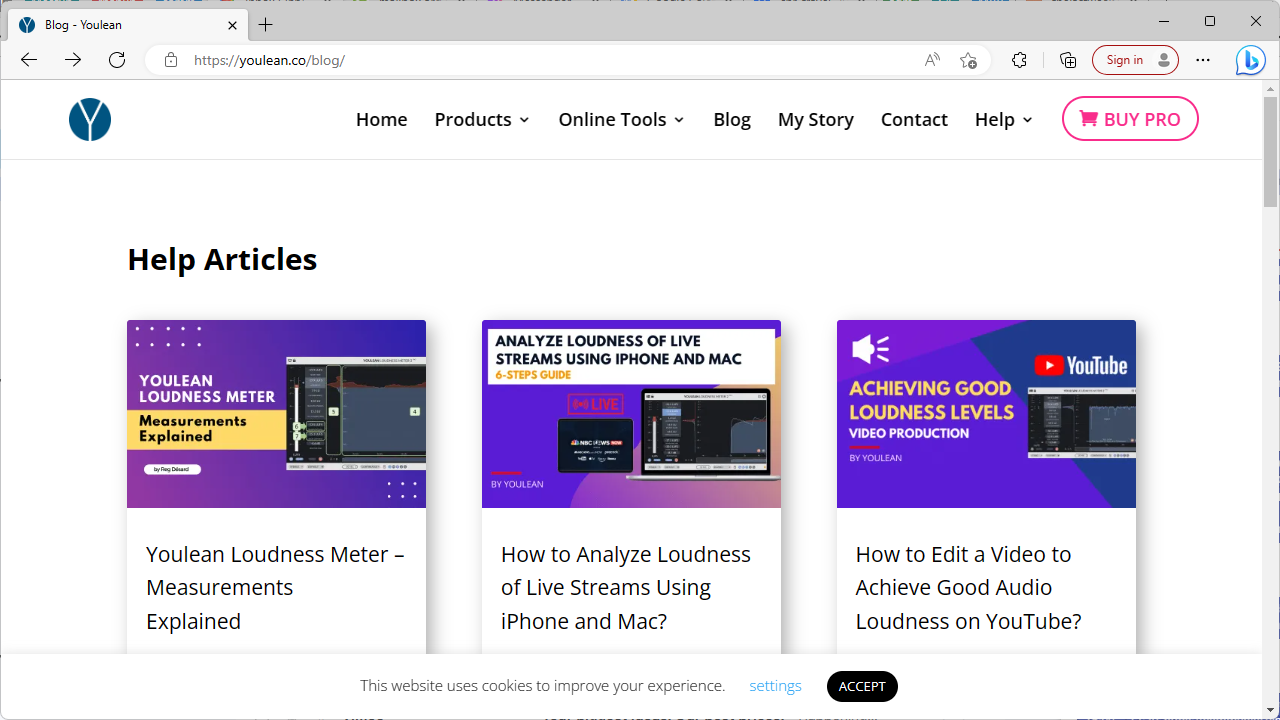
Task: Open the Contact page link
Action: [914, 120]
